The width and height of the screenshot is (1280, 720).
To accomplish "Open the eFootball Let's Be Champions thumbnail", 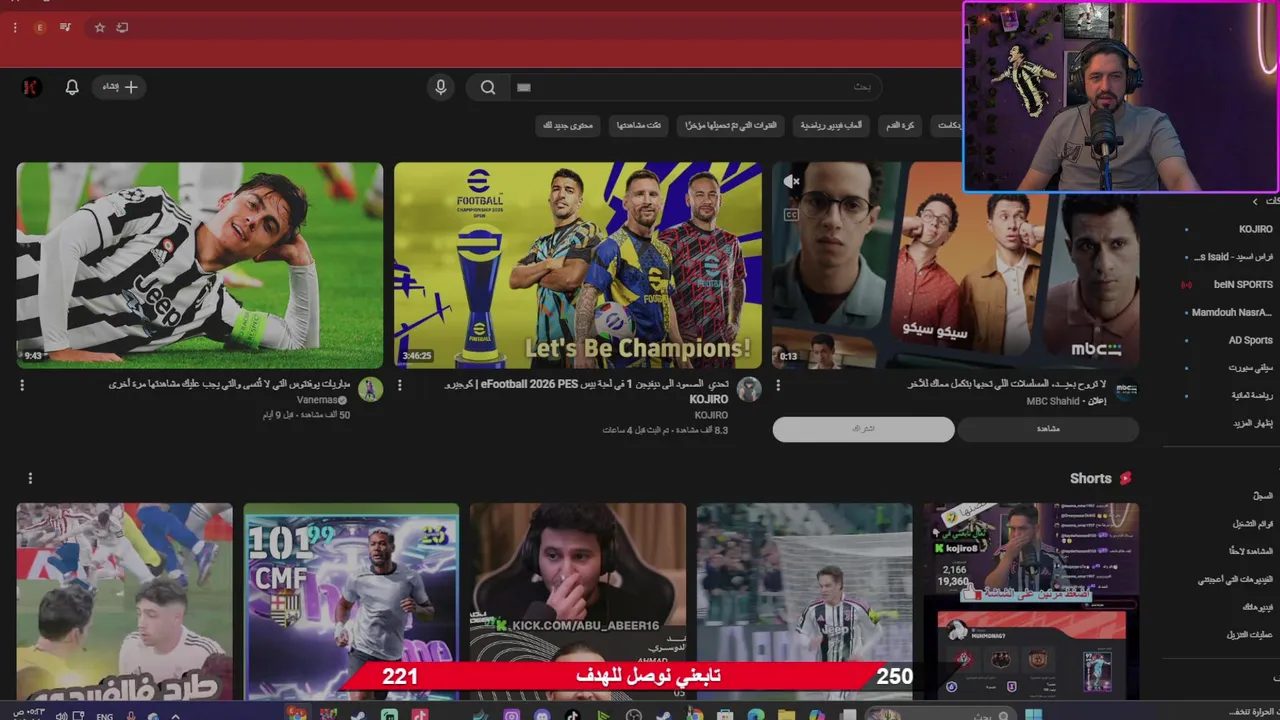I will coord(577,265).
